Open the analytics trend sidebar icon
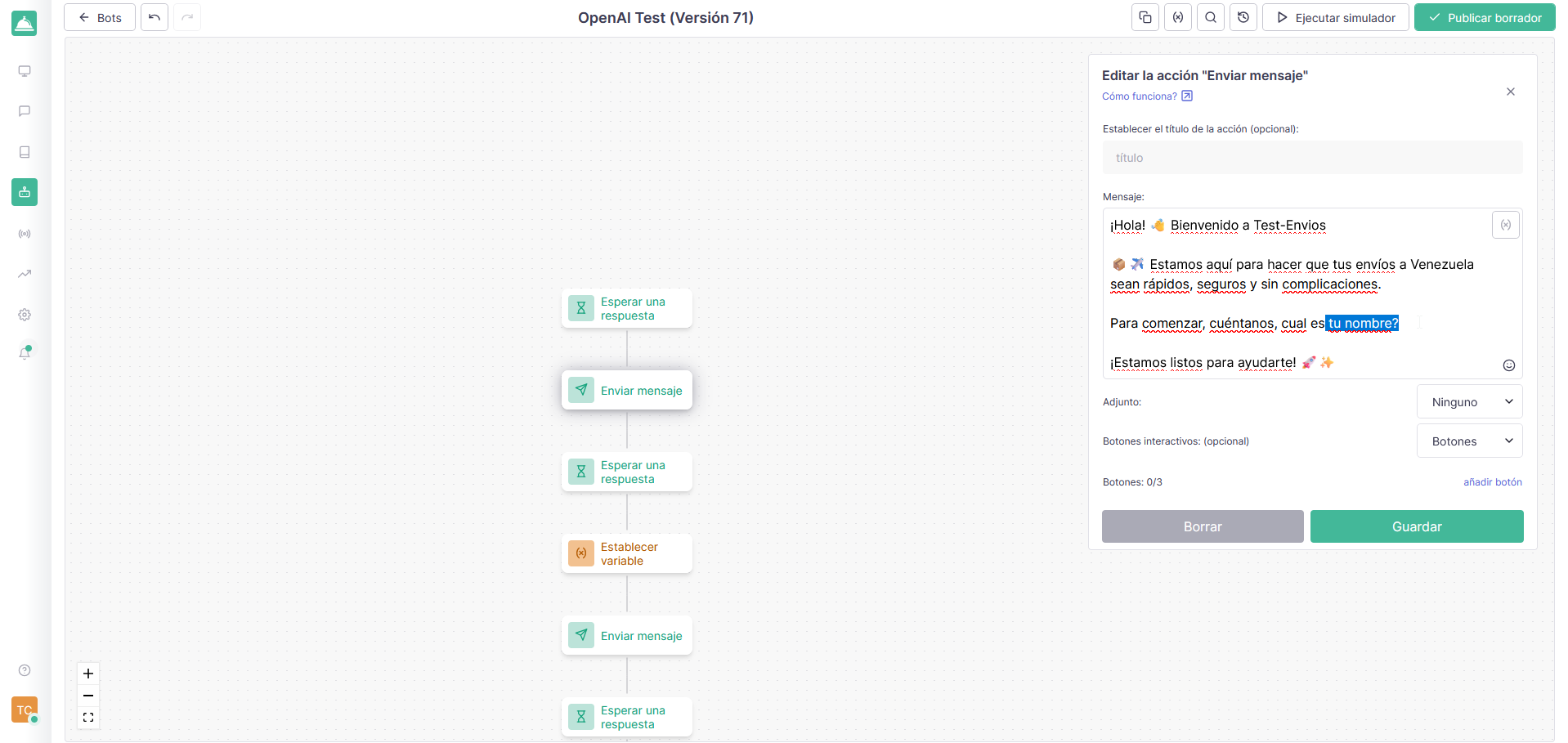Image resolution: width=1568 pixels, height=743 pixels. tap(25, 274)
